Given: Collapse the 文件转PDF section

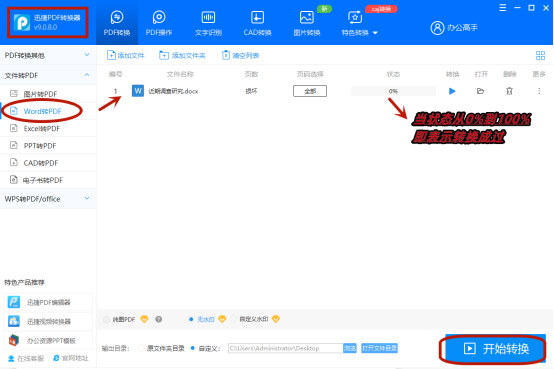Looking at the screenshot, I should pos(48,75).
